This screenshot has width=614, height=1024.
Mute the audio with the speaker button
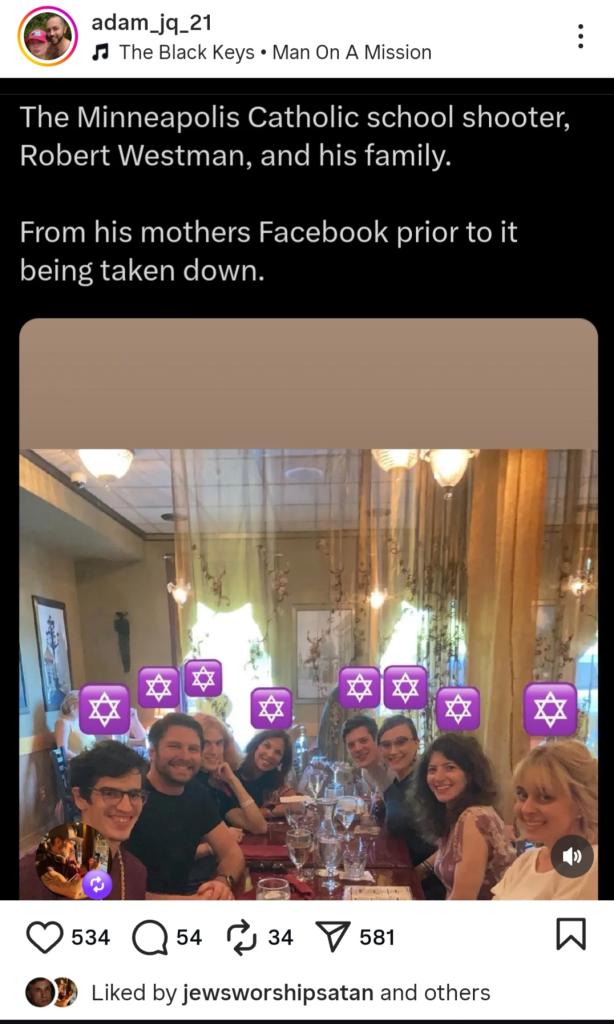(572, 856)
